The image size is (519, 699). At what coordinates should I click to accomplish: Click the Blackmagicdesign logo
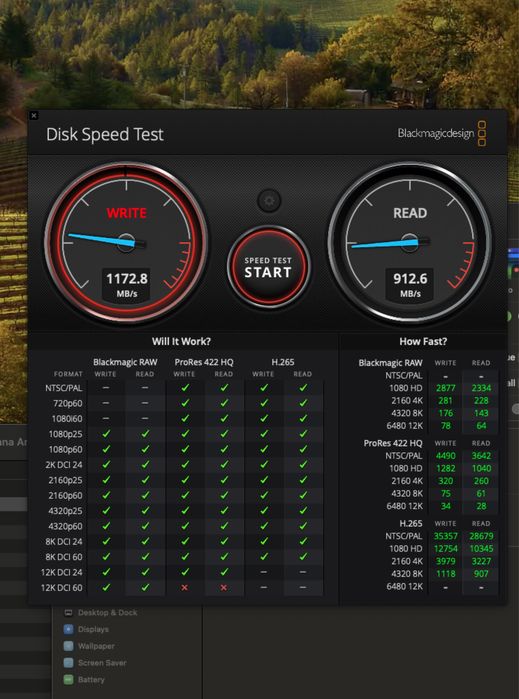pos(441,133)
